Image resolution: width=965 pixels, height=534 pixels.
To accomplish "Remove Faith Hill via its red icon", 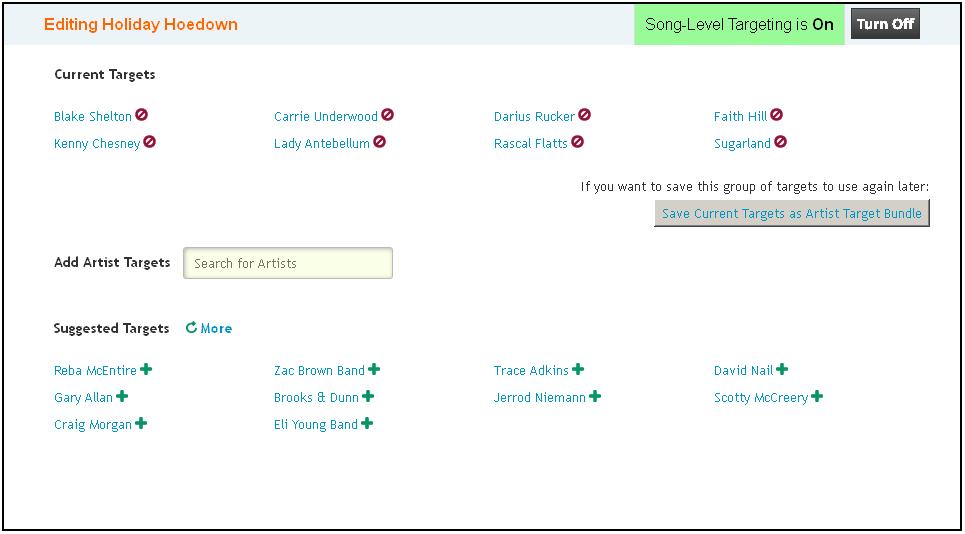I will click(x=776, y=114).
